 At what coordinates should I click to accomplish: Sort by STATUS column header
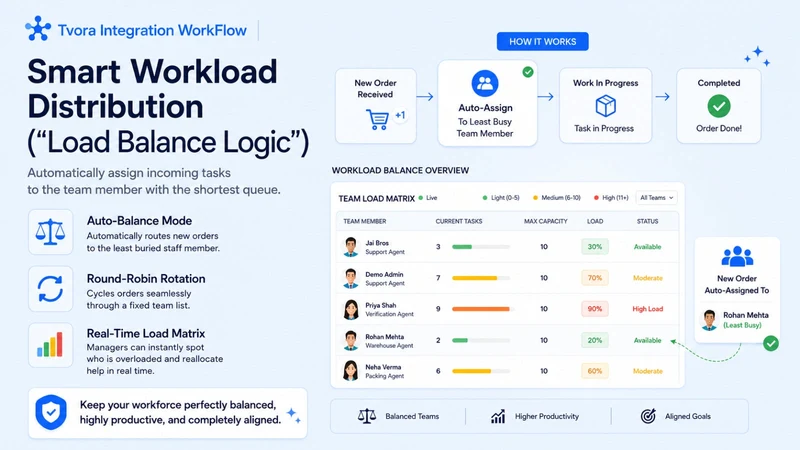(x=647, y=221)
